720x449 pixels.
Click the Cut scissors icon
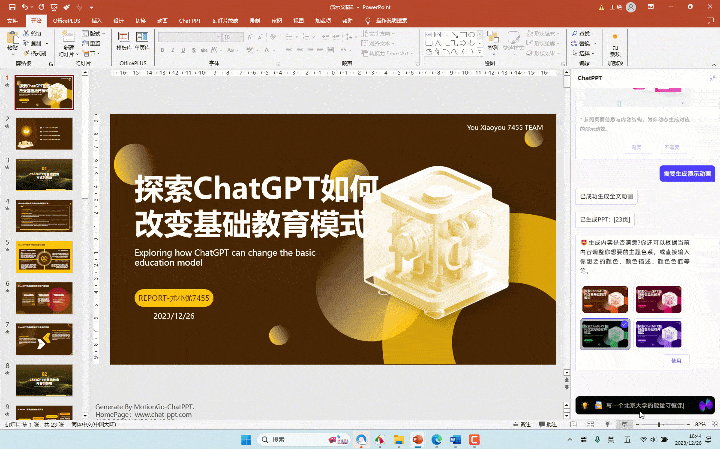(26, 33)
